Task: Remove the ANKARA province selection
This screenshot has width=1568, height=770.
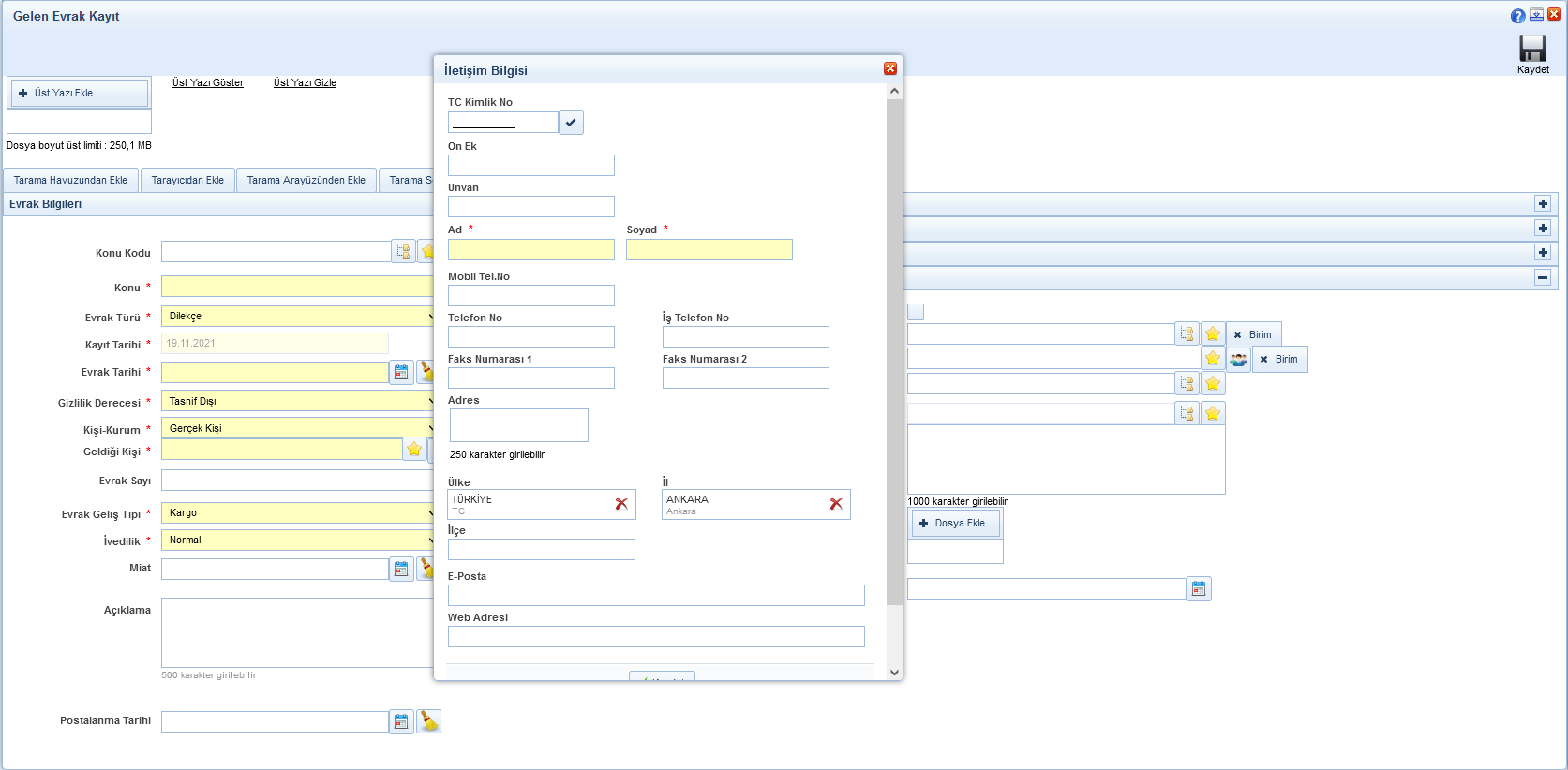Action: (836, 504)
